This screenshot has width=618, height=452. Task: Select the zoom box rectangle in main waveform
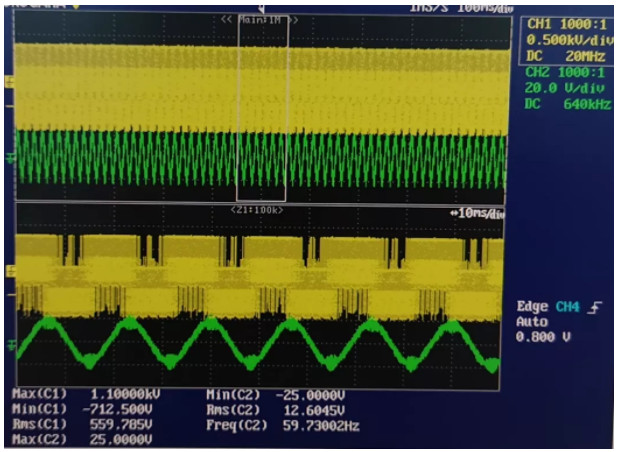pos(261,108)
